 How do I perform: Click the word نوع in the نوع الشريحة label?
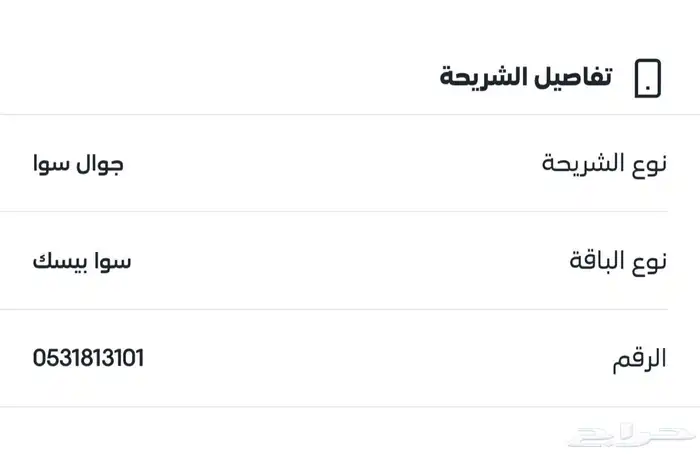click(x=649, y=163)
